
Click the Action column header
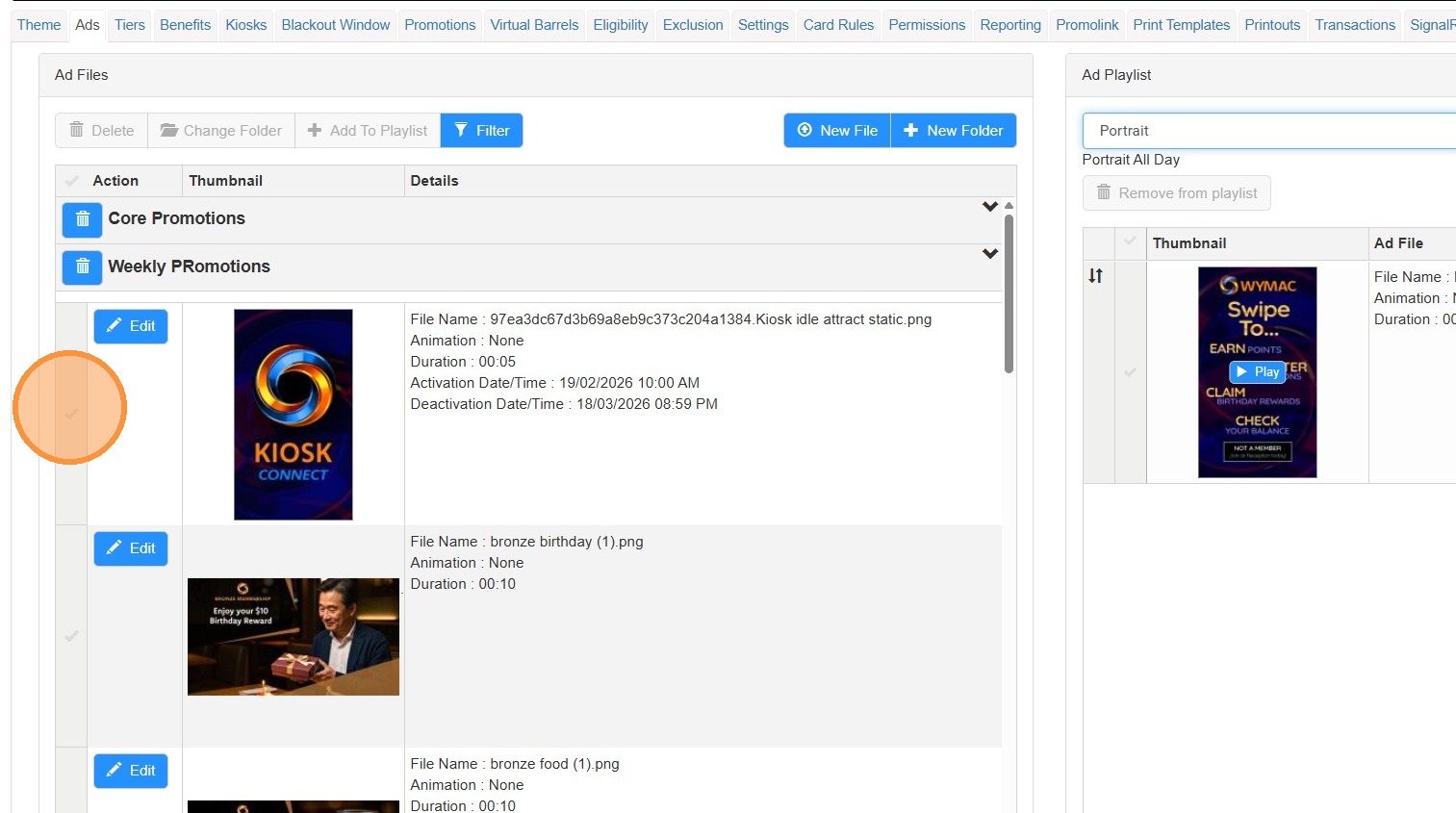pos(115,181)
